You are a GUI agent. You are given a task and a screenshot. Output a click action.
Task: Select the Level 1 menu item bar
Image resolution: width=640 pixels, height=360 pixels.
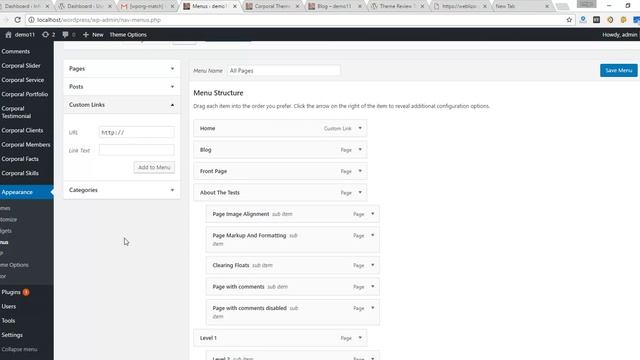click(280, 338)
